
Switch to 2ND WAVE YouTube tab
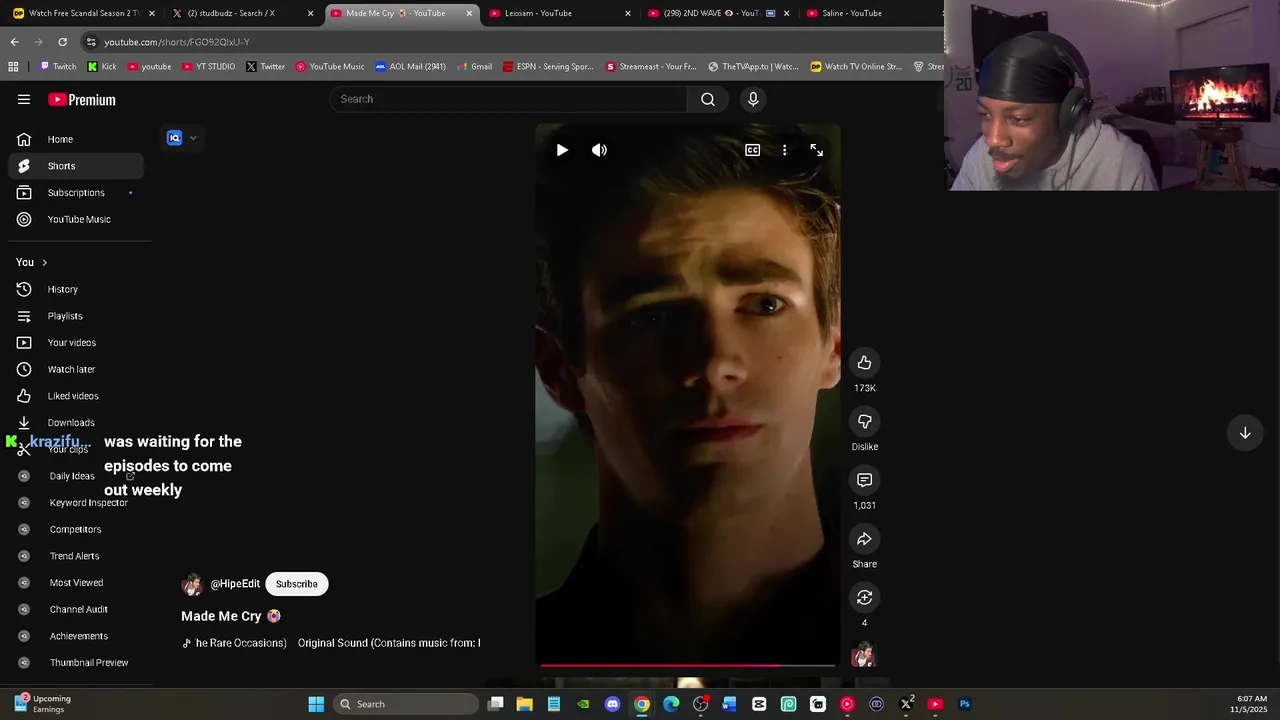(x=719, y=13)
